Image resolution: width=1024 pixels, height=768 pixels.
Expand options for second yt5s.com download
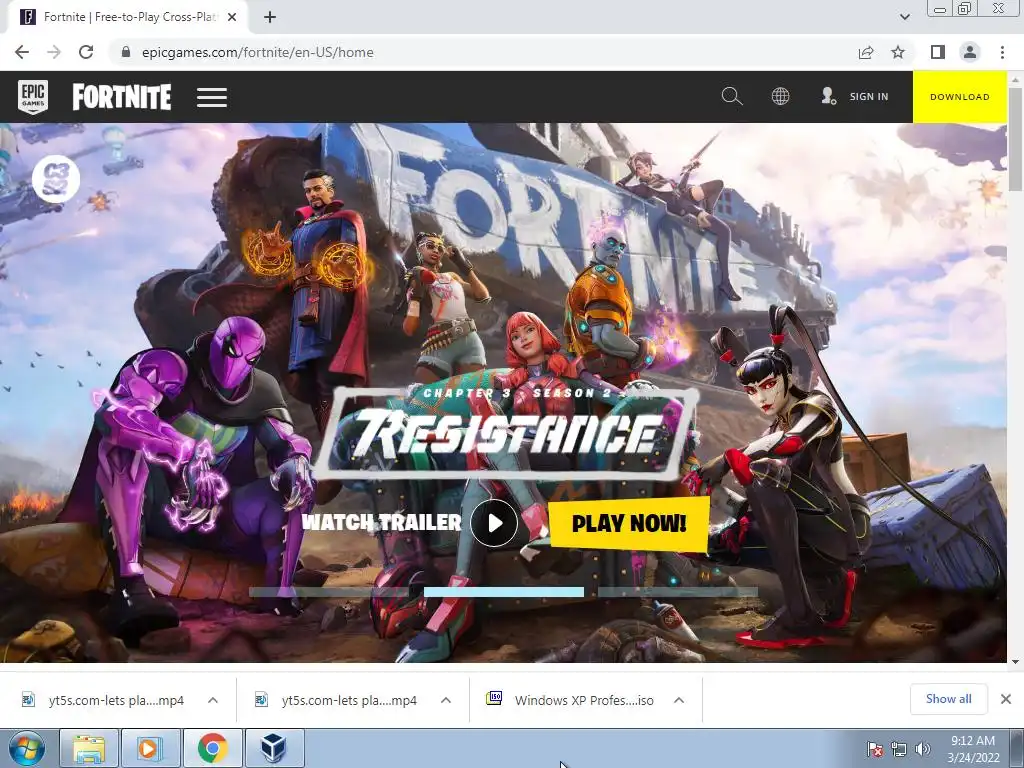[x=446, y=700]
